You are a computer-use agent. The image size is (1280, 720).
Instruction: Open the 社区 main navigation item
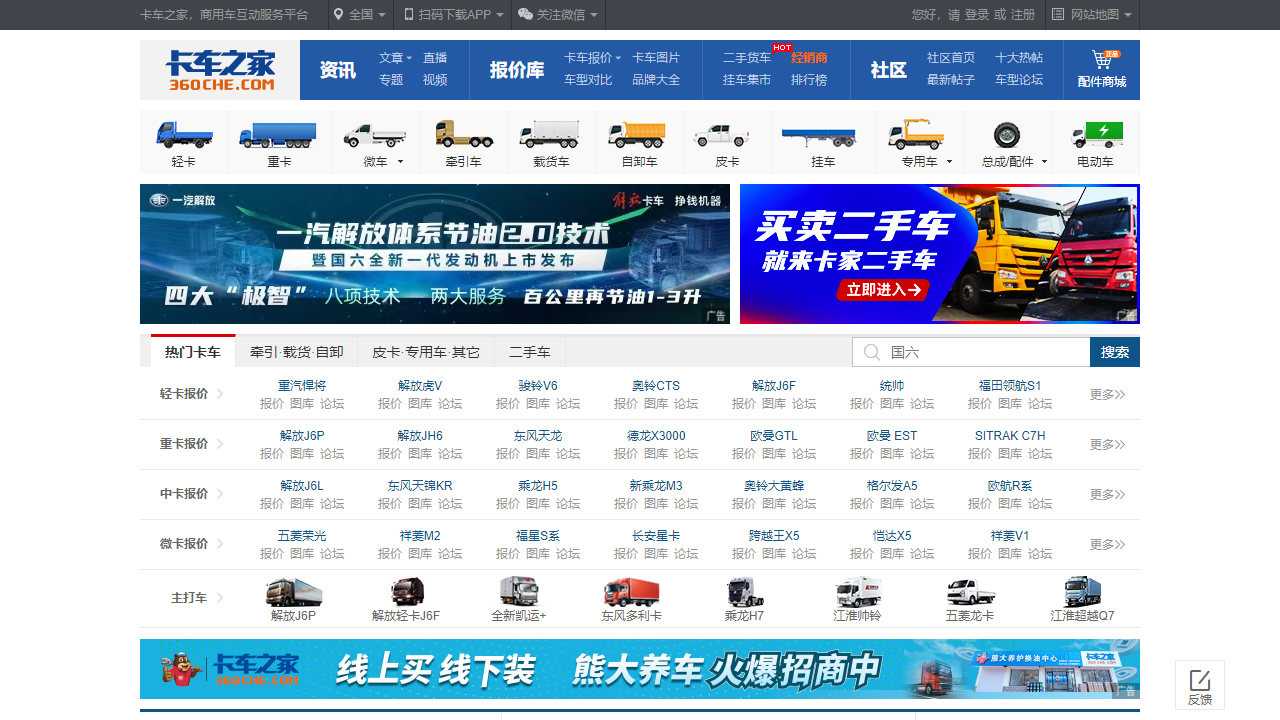pyautogui.click(x=888, y=70)
